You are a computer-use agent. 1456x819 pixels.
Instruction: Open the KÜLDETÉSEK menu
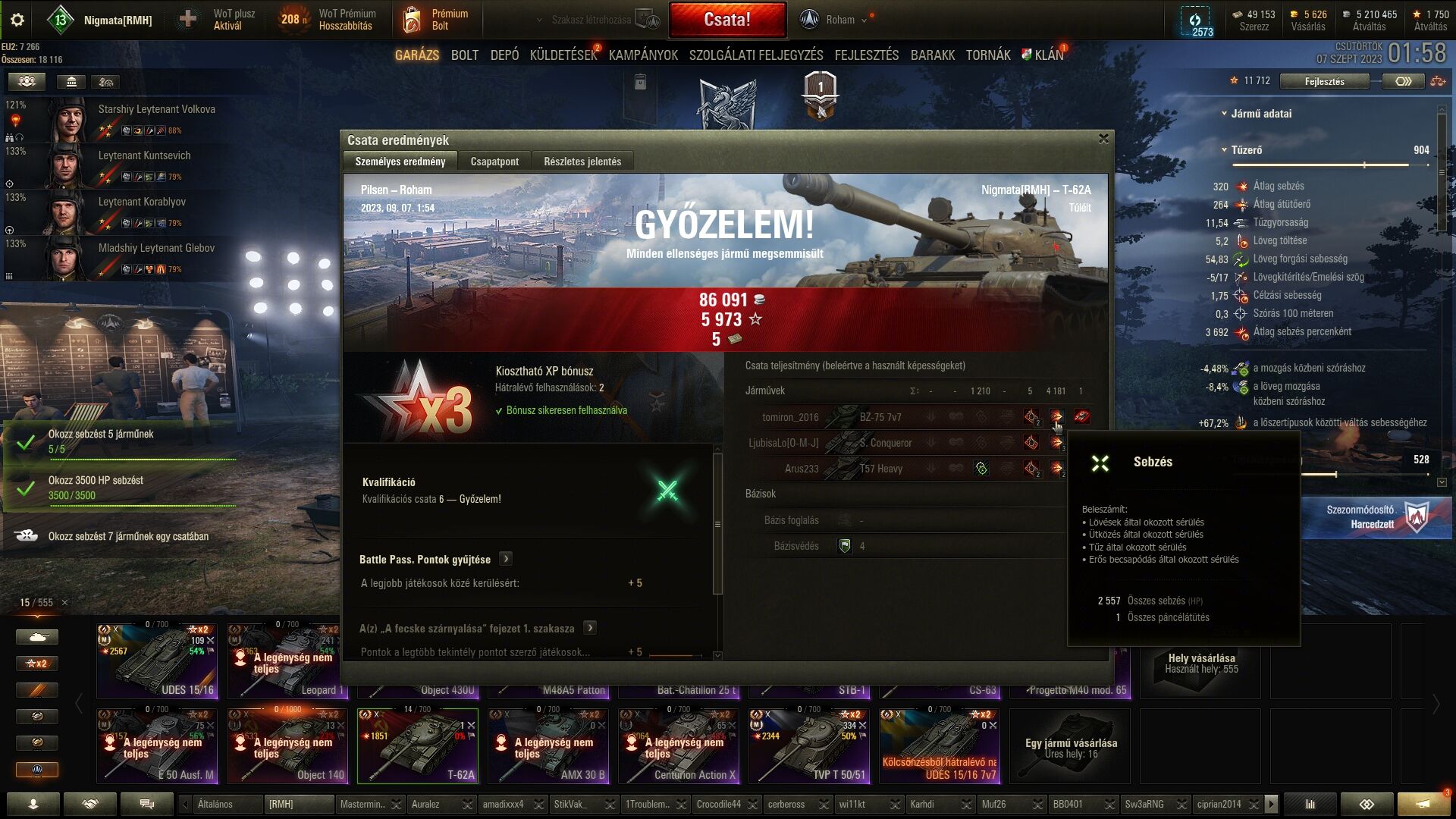[563, 55]
